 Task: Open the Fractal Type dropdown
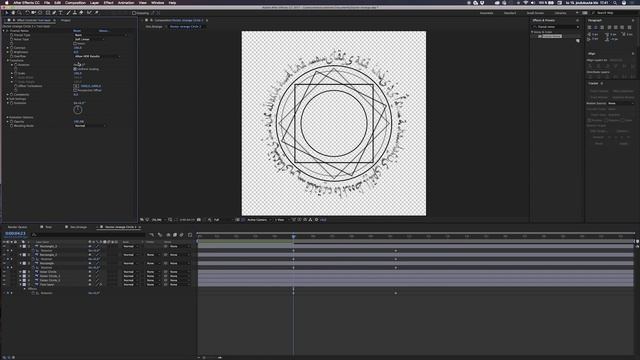(100, 35)
